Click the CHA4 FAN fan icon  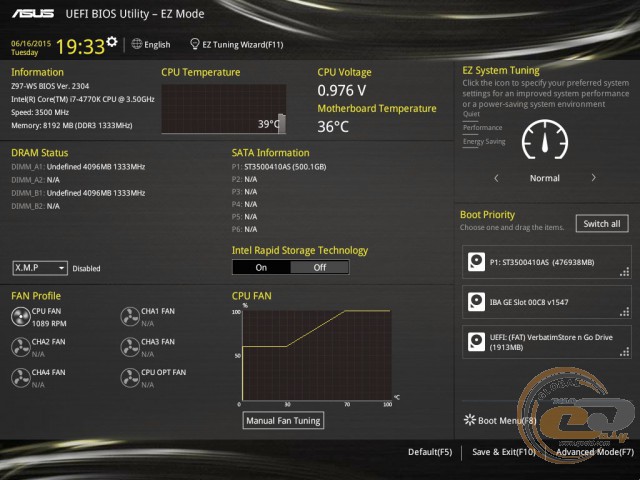[x=20, y=378]
